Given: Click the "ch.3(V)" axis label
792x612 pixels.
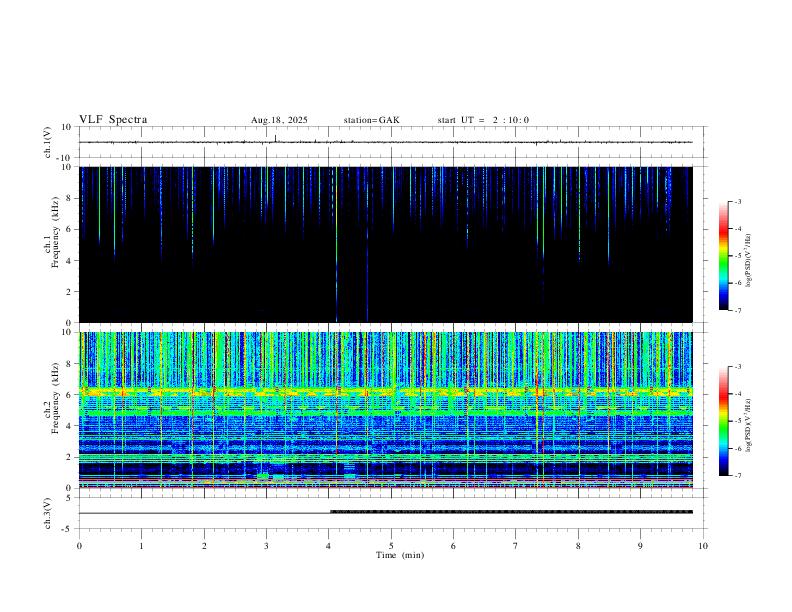Looking at the screenshot, I should (x=47, y=513).
